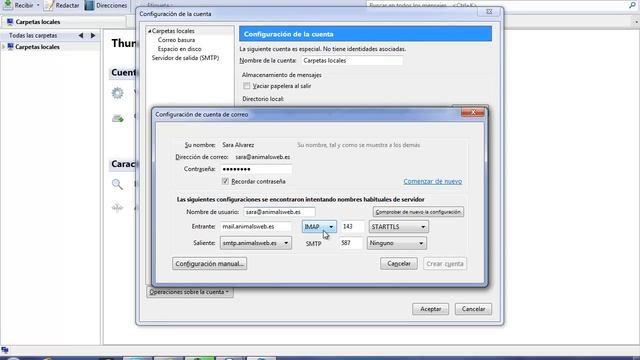The image size is (640, 360).
Task: Show previous folder view with left arrow
Action: 81,36
